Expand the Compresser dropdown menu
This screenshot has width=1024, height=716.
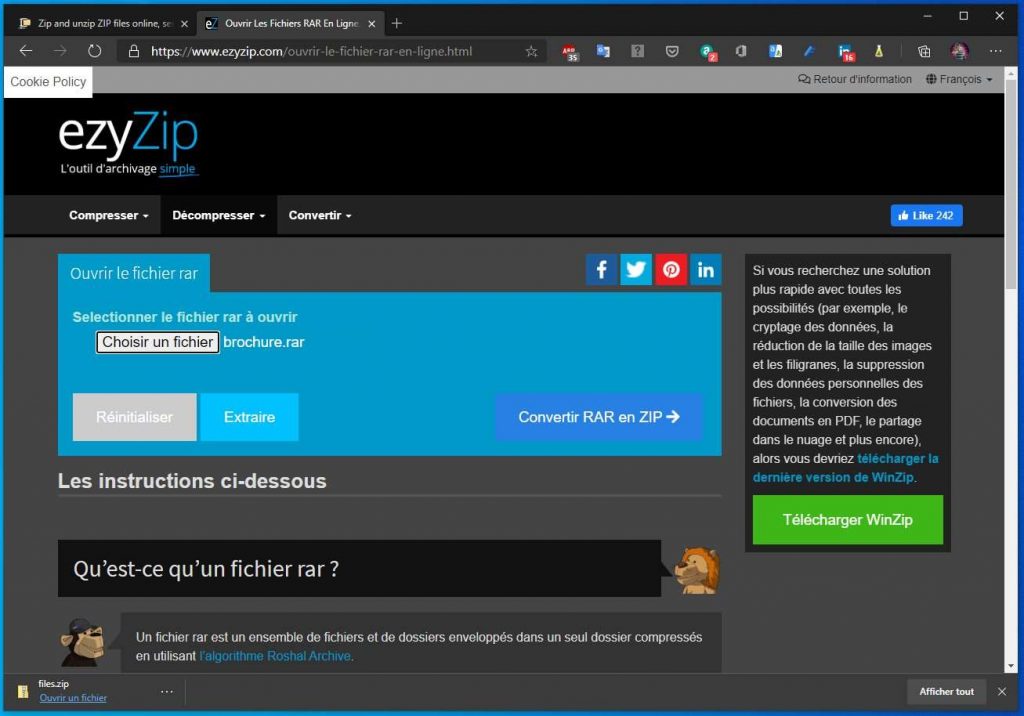pos(108,216)
